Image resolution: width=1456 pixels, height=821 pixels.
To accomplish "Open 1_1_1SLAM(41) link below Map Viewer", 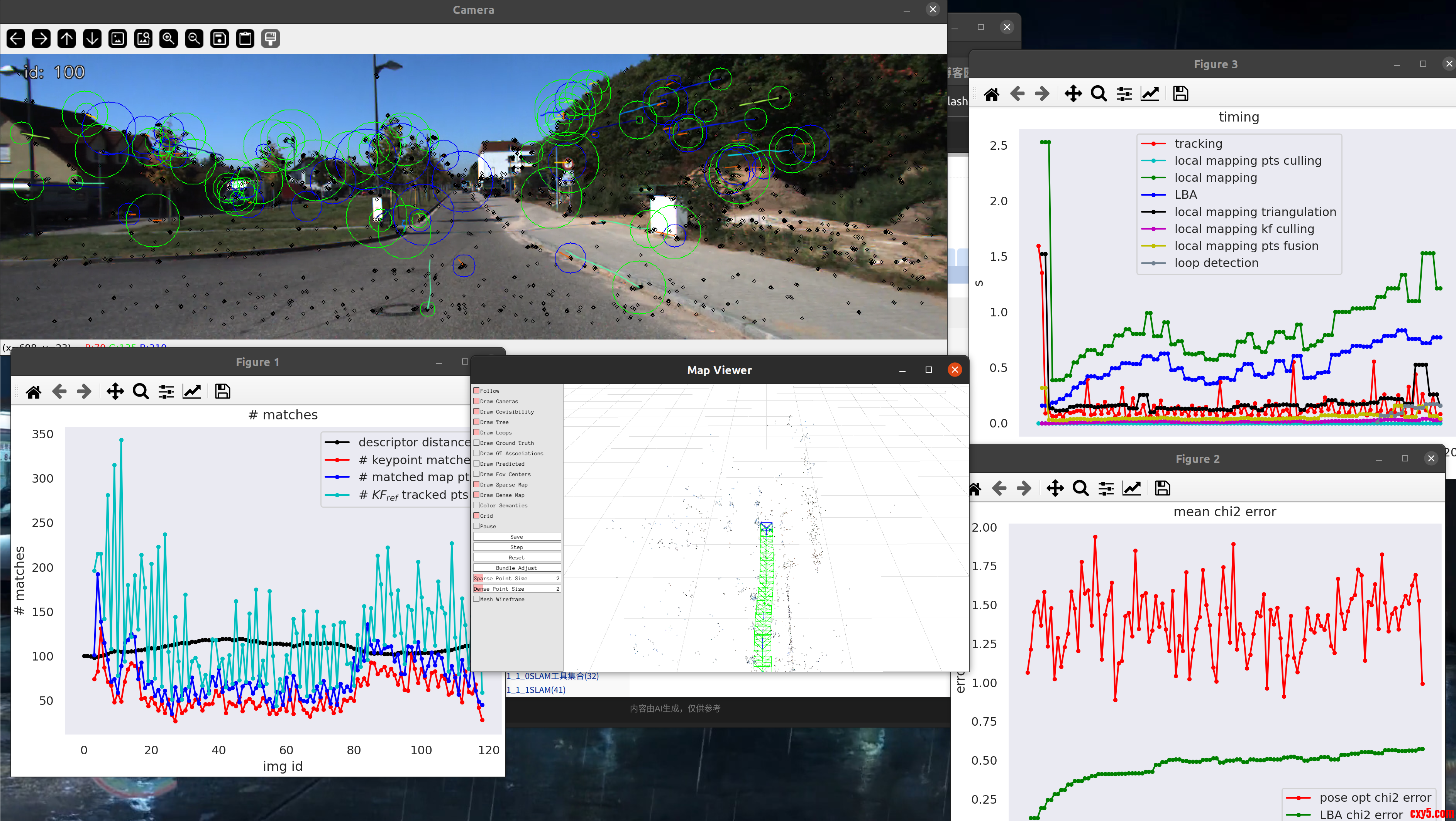I will click(536, 690).
